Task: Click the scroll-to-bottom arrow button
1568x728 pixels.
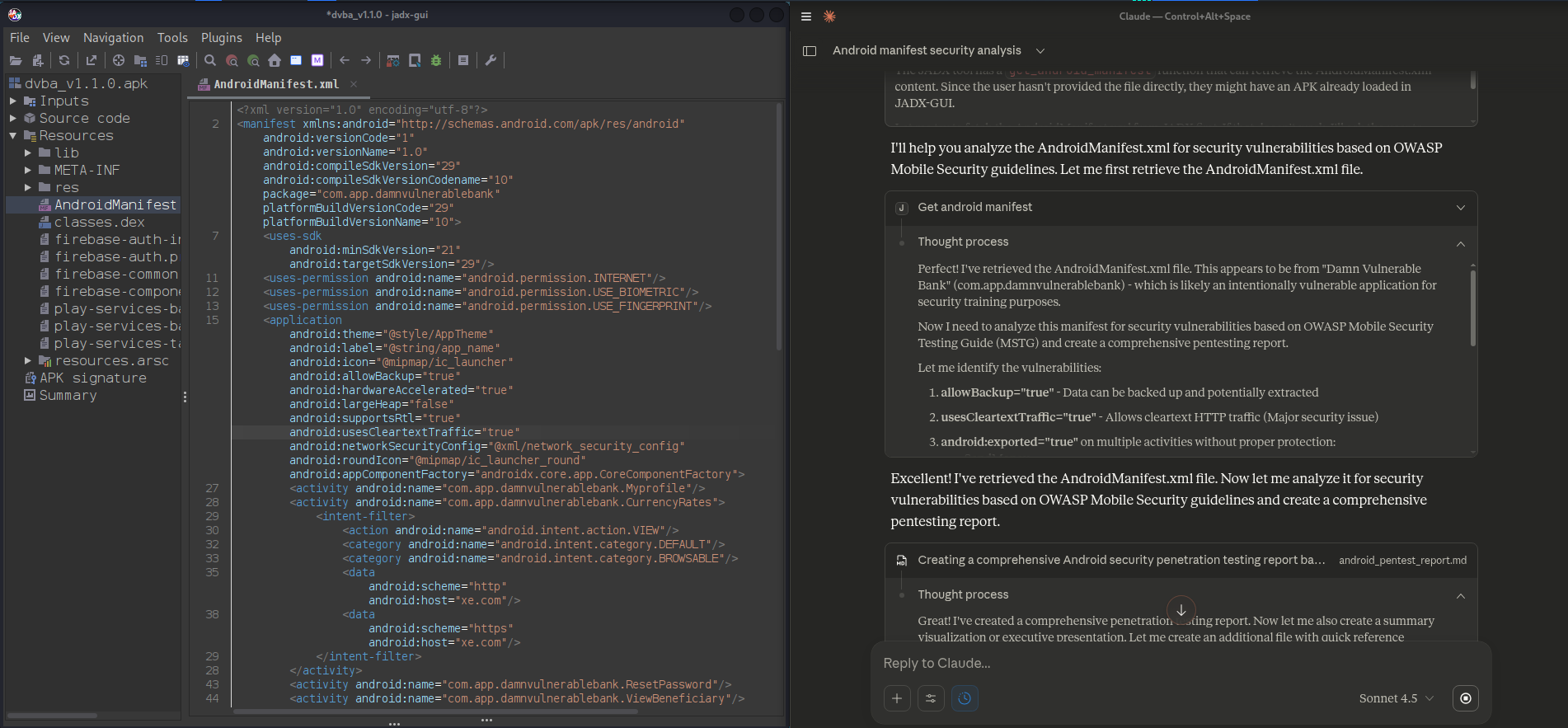Action: click(x=1181, y=610)
